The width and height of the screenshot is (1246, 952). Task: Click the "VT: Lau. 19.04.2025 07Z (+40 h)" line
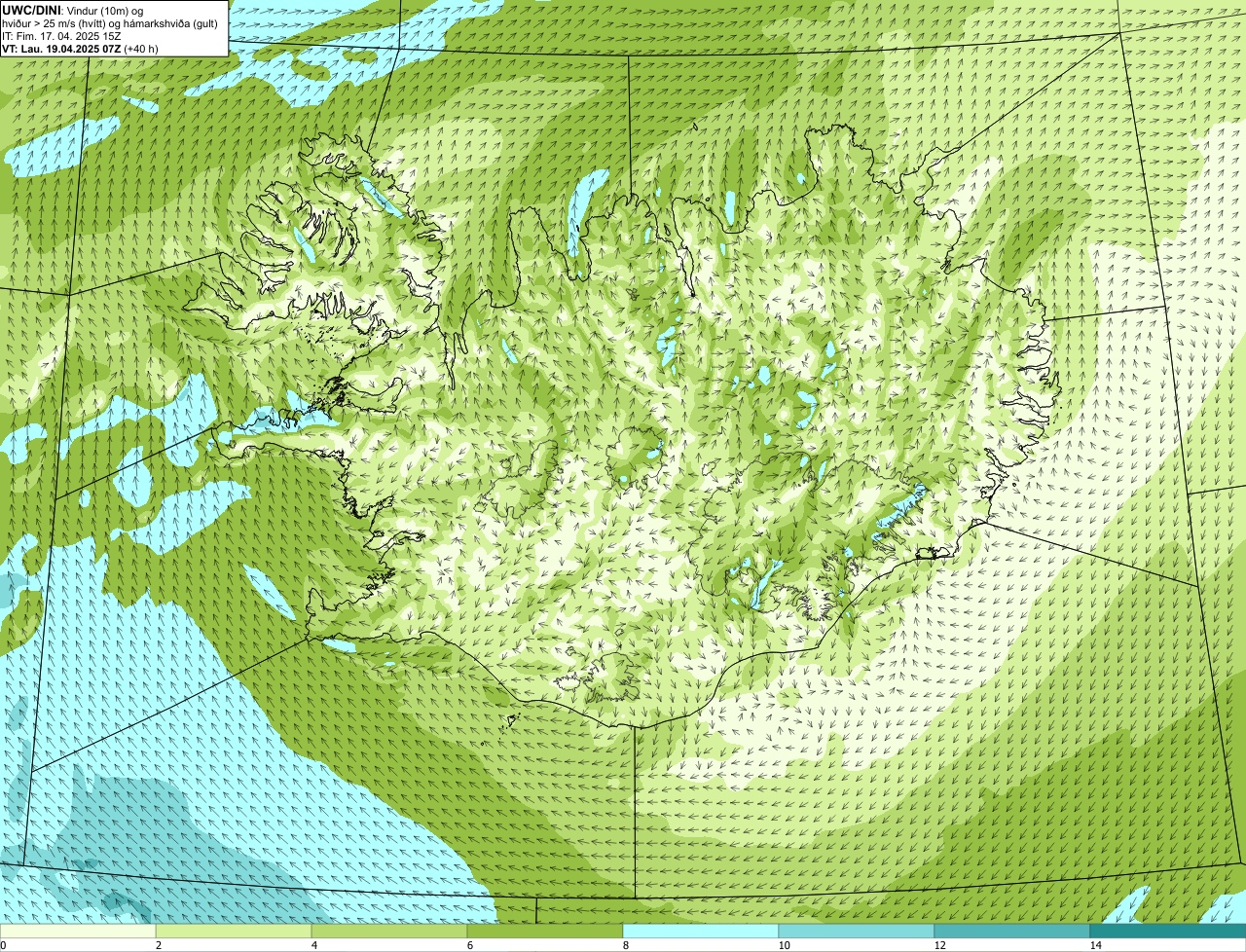pyautogui.click(x=80, y=48)
